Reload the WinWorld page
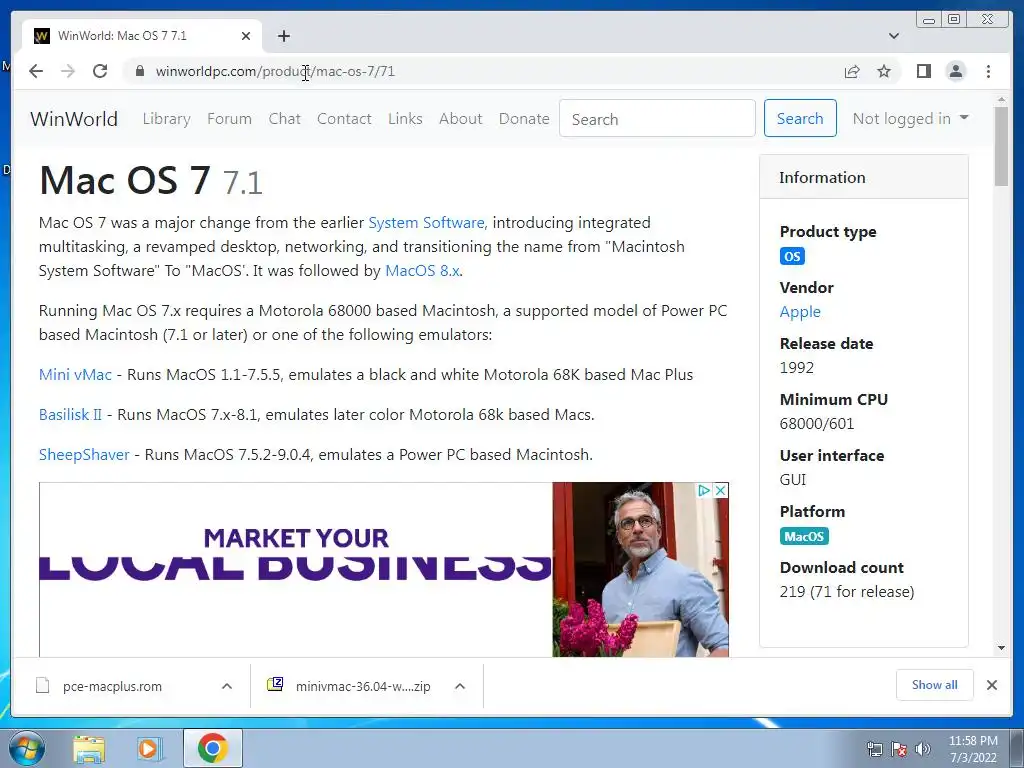 click(100, 71)
